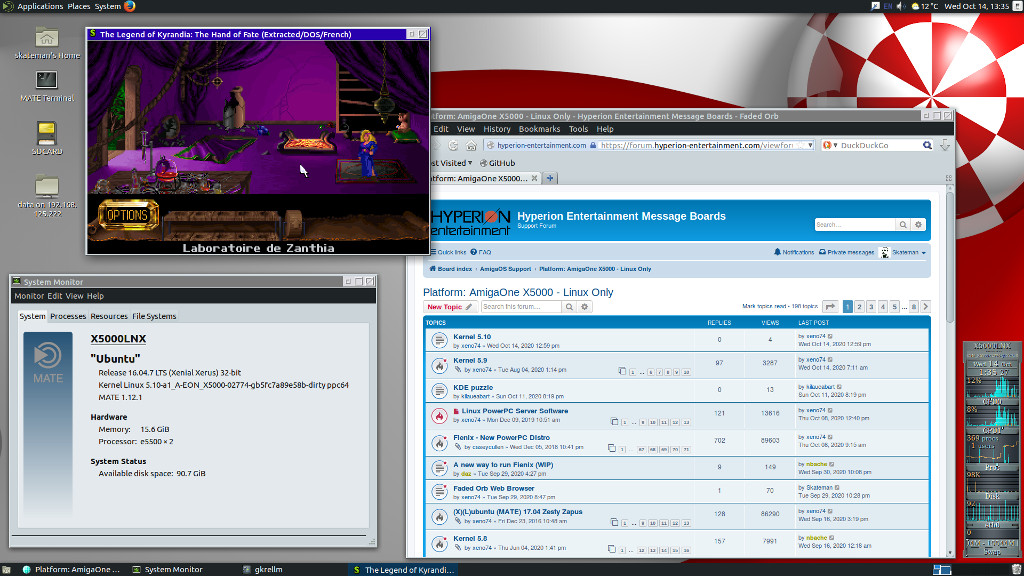
Task: Open the Monitor menu in System Monitor
Action: click(x=29, y=296)
